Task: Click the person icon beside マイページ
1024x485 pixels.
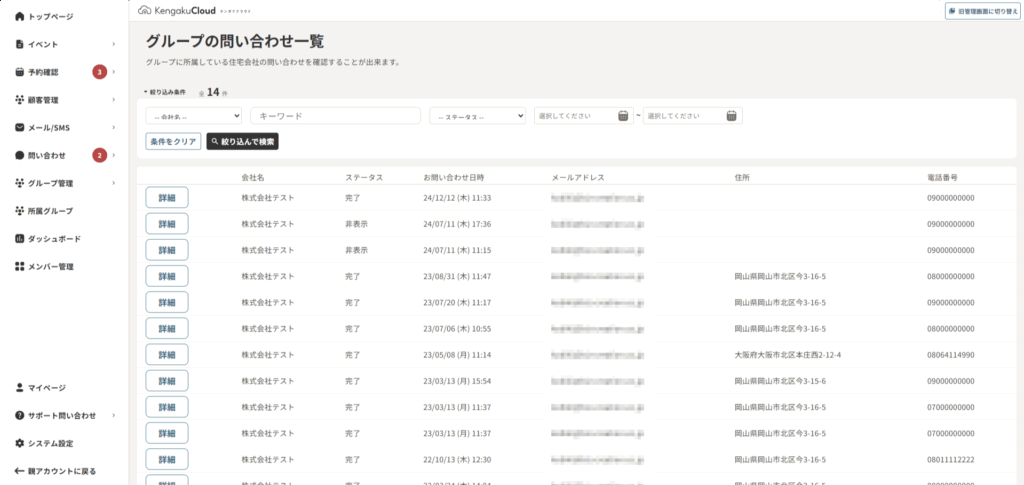Action: 19,387
